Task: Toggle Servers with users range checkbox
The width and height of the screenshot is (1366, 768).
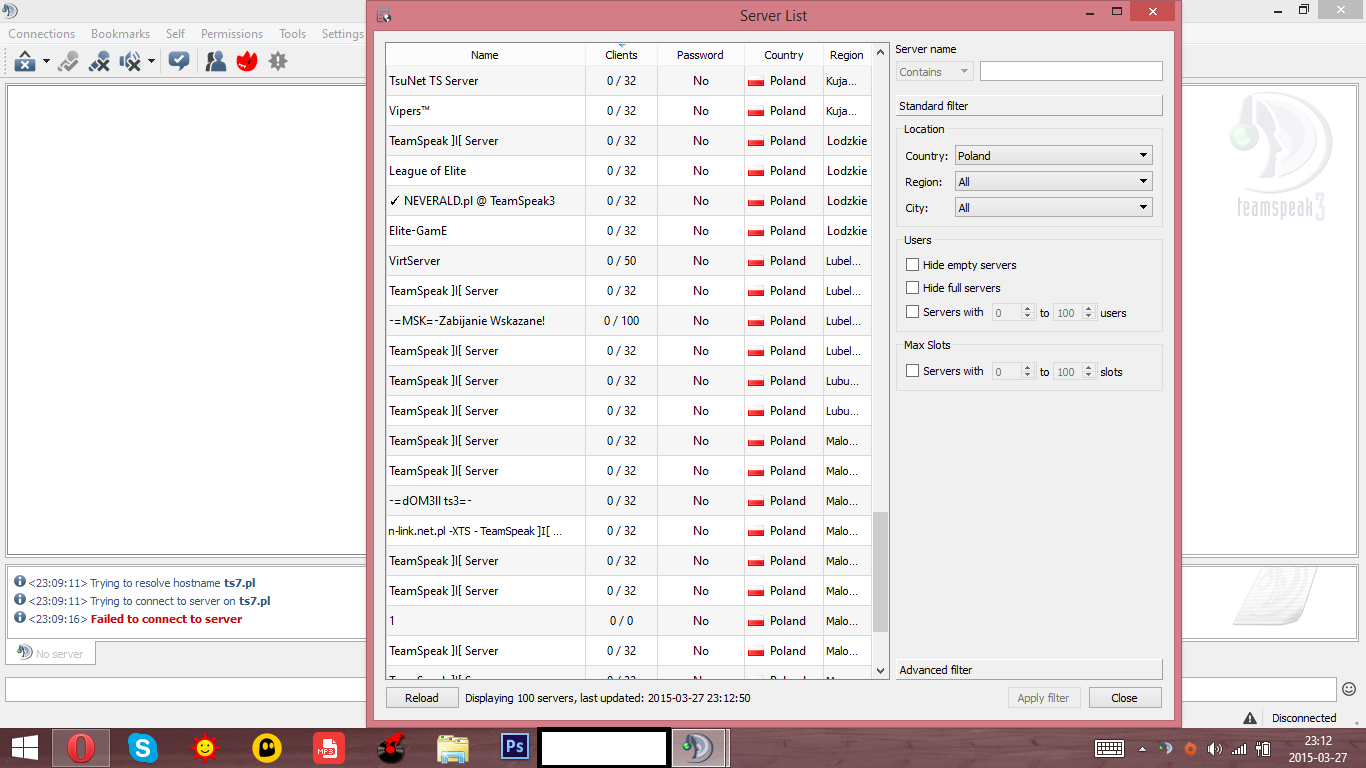Action: point(912,312)
